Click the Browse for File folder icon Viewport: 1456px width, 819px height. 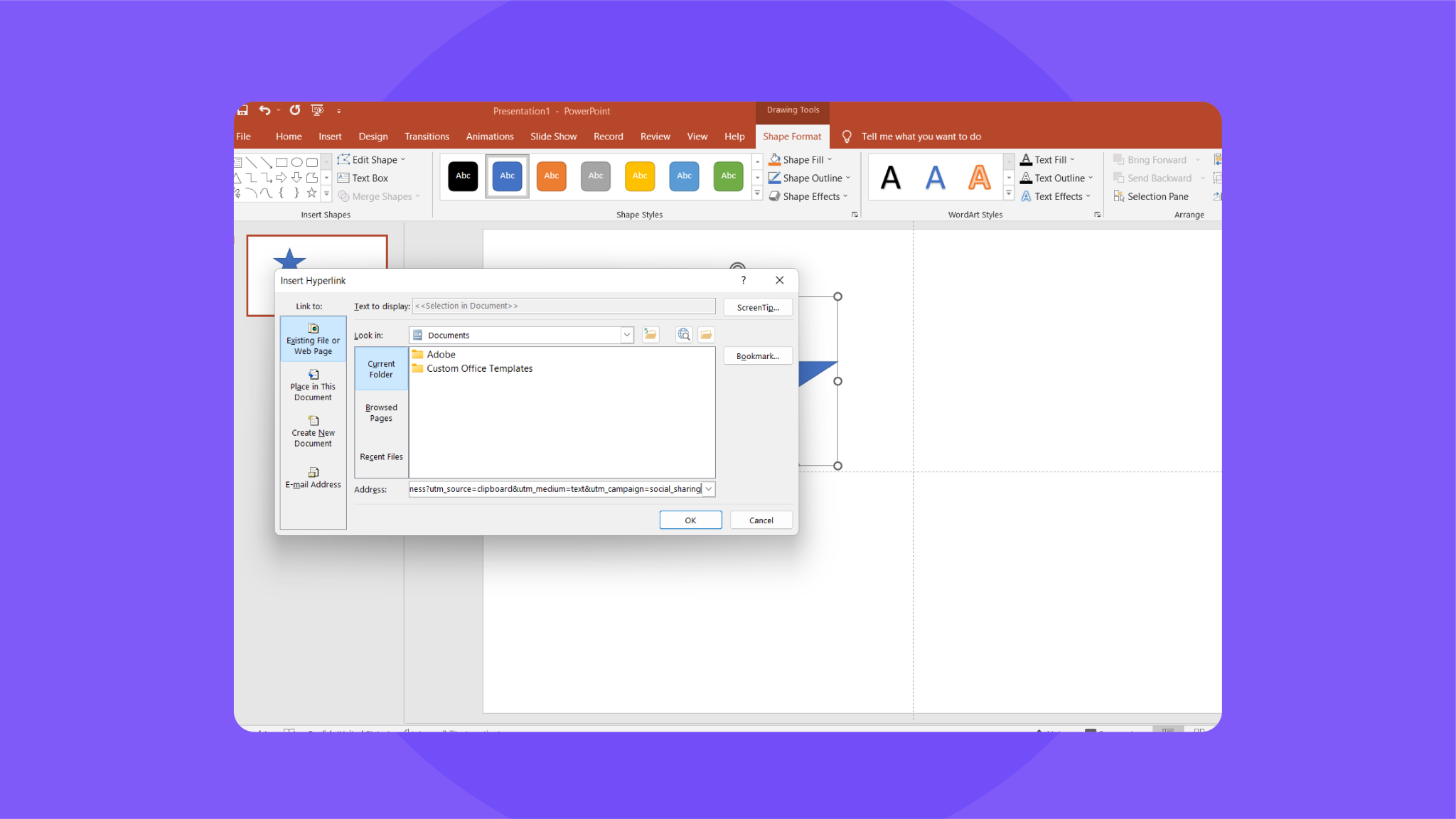coord(705,334)
